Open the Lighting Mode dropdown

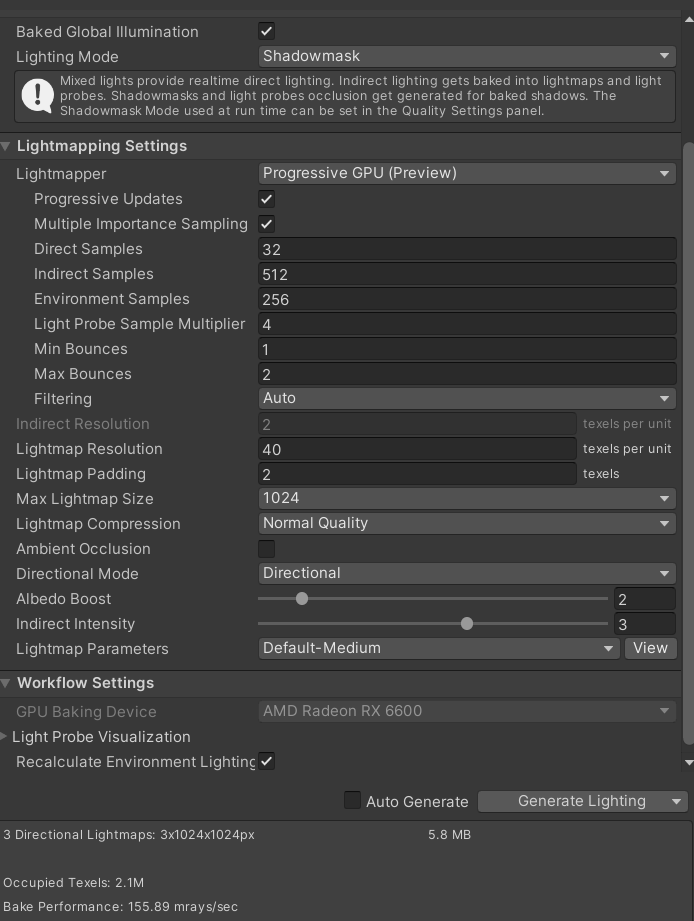click(466, 56)
